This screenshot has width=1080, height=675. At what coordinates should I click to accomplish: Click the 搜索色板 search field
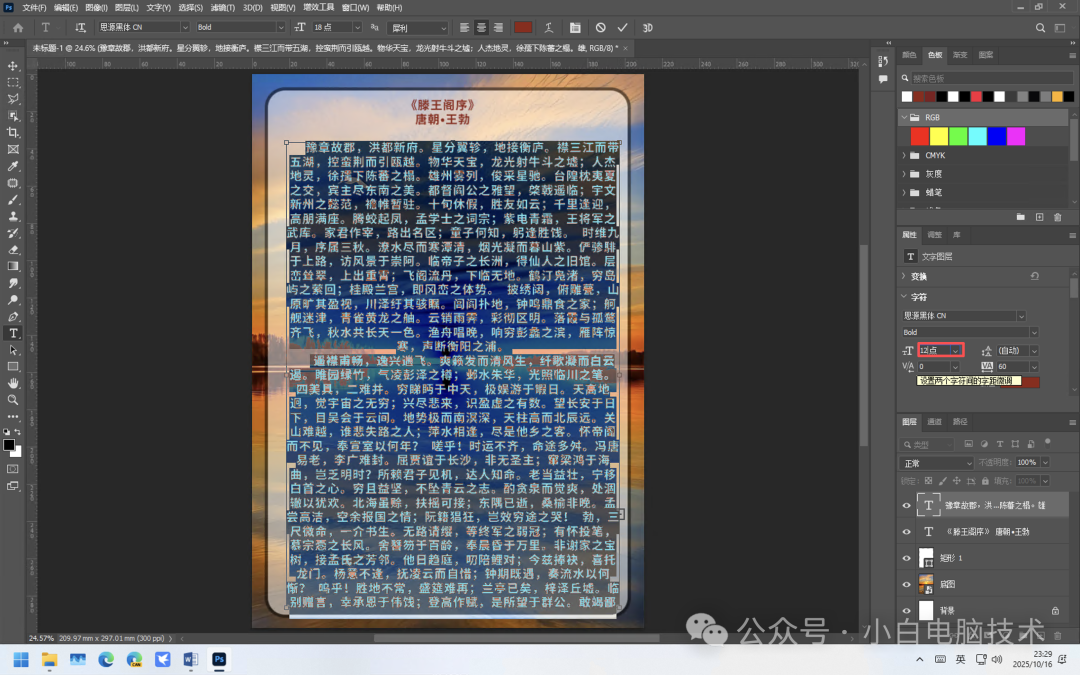(991, 79)
